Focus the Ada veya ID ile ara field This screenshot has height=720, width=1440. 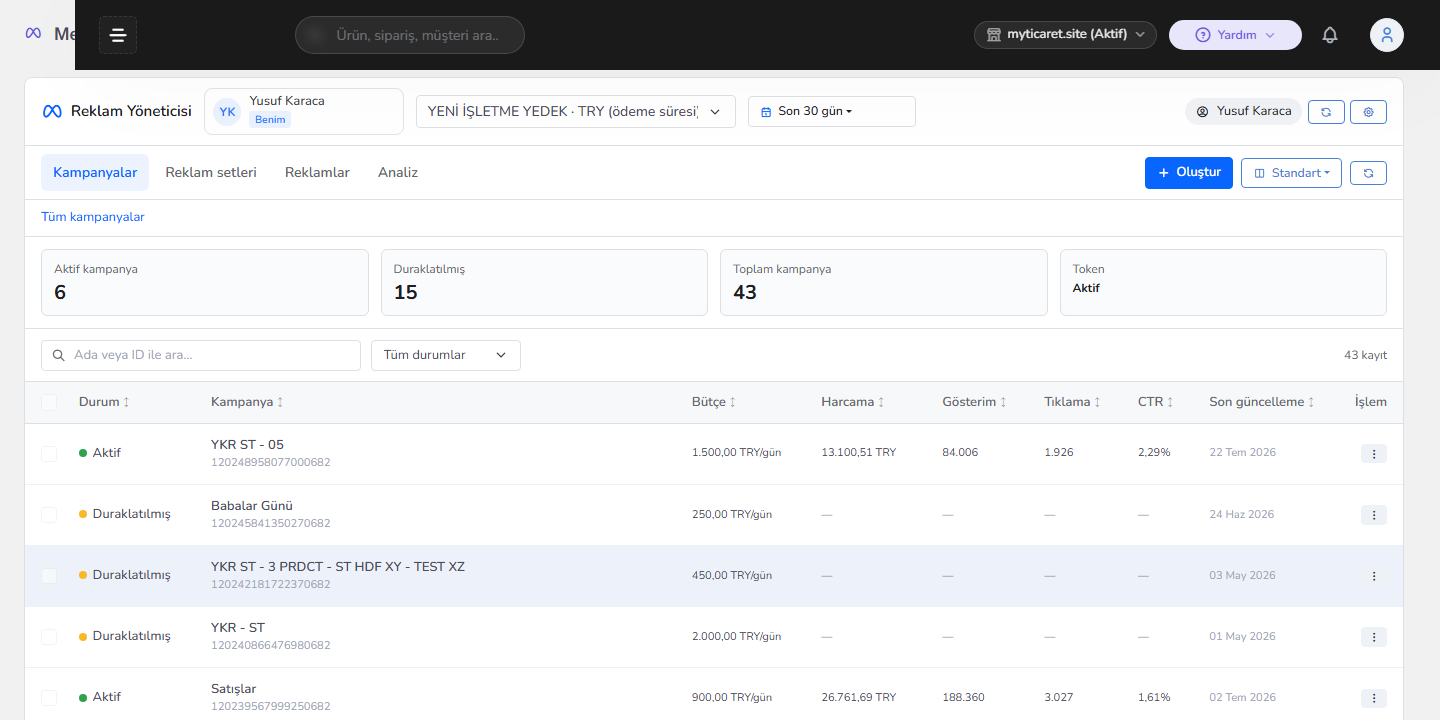(x=201, y=355)
